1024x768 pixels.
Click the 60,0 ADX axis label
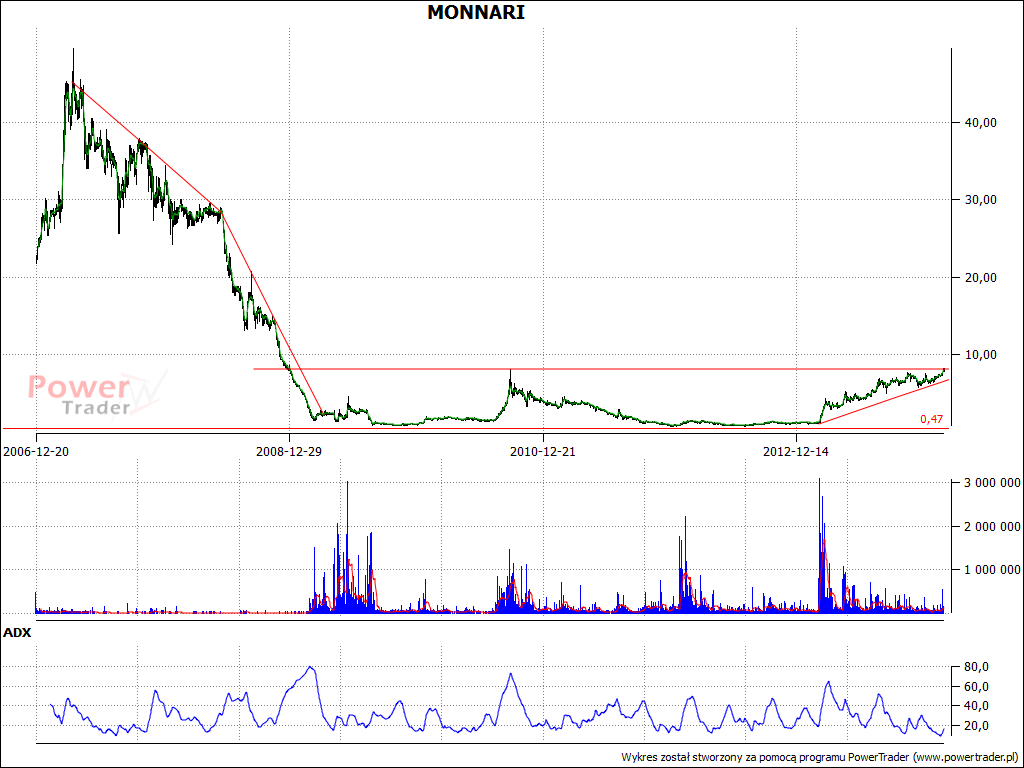(976, 686)
